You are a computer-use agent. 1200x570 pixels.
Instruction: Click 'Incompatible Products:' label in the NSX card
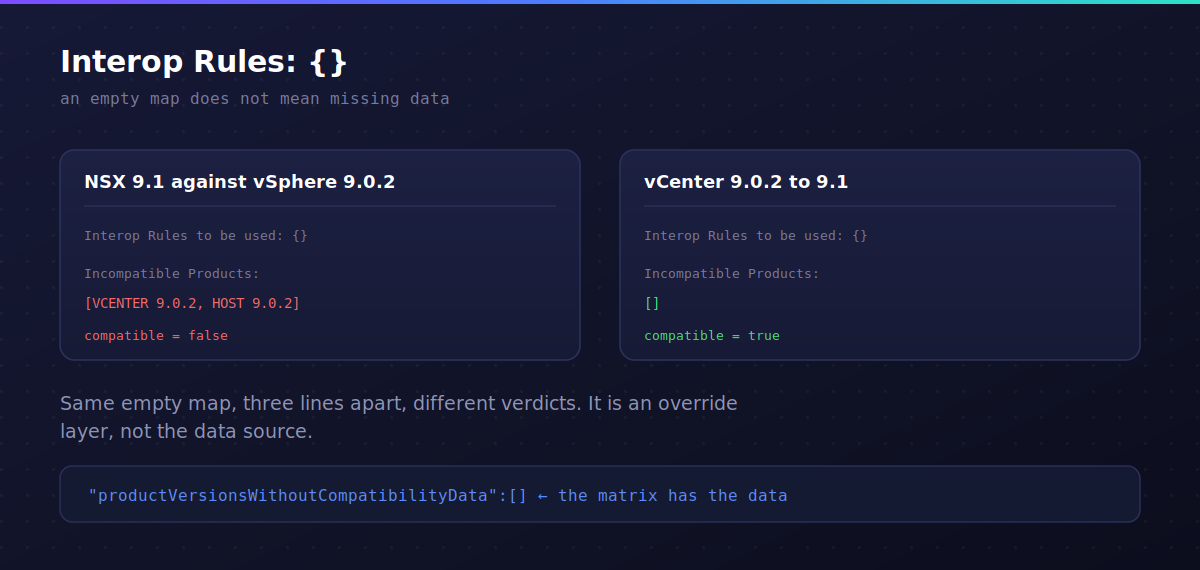pos(172,274)
